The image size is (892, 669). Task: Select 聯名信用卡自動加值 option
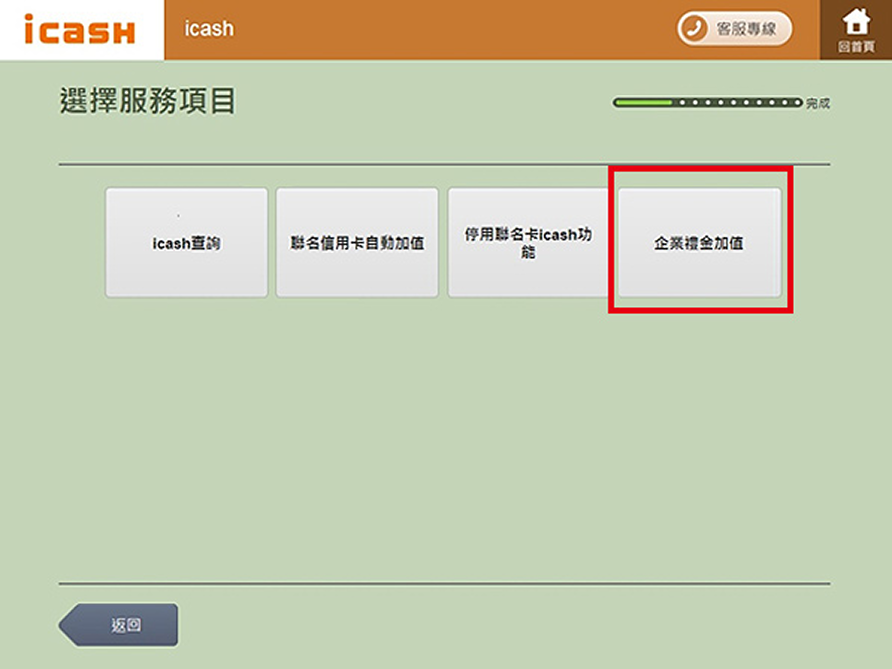(x=357, y=242)
